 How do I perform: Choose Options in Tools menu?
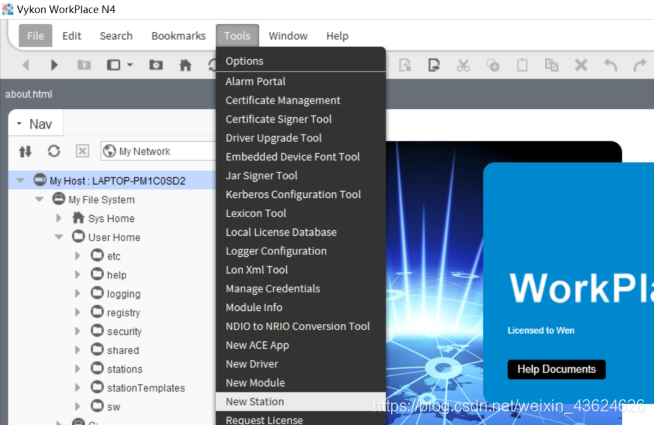(301, 61)
